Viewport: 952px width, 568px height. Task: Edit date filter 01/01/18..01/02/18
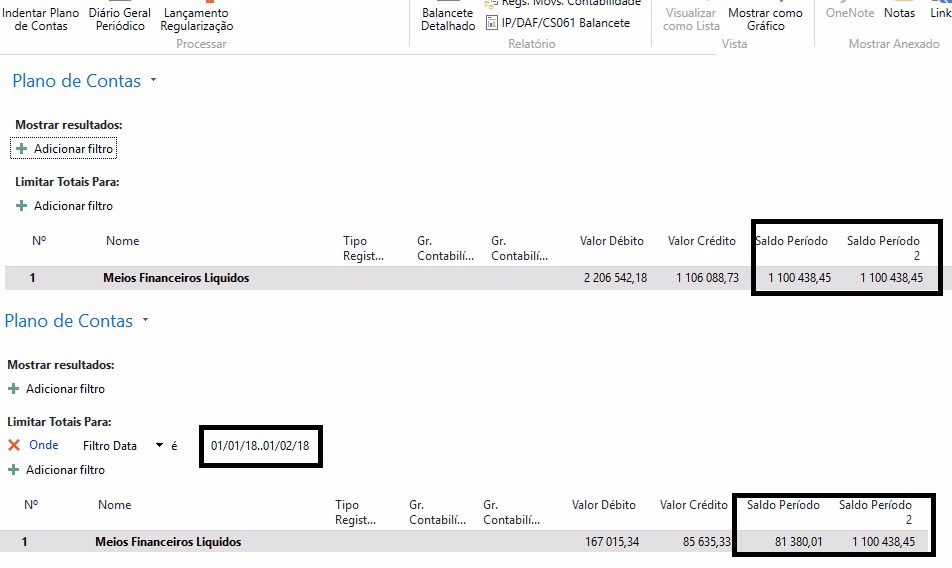pyautogui.click(x=260, y=445)
